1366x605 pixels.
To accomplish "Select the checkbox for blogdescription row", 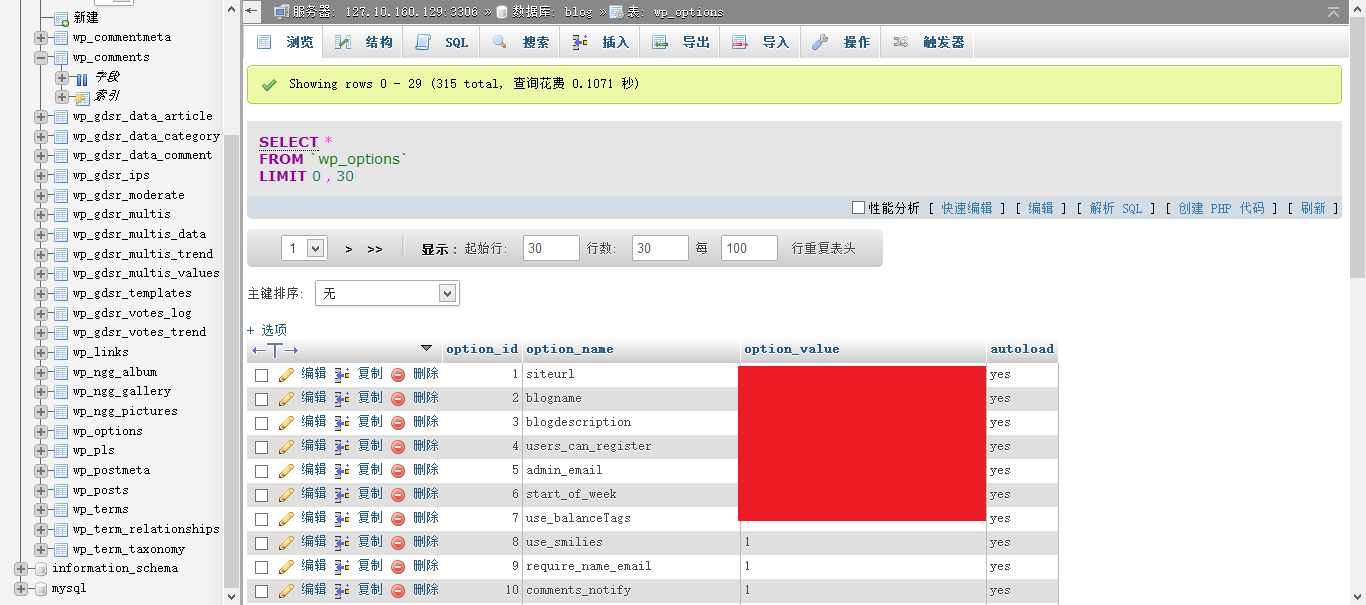I will coord(261,423).
